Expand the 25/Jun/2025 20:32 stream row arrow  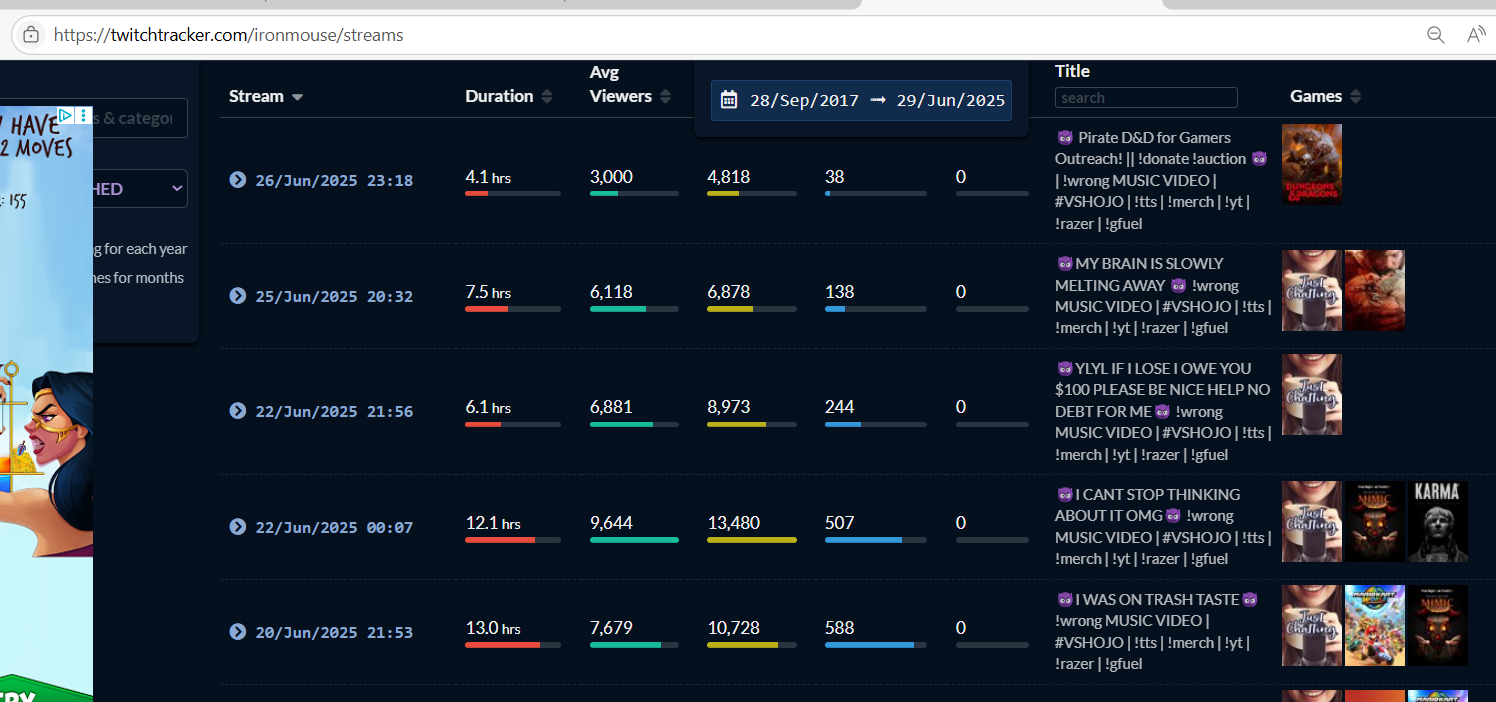coord(238,296)
